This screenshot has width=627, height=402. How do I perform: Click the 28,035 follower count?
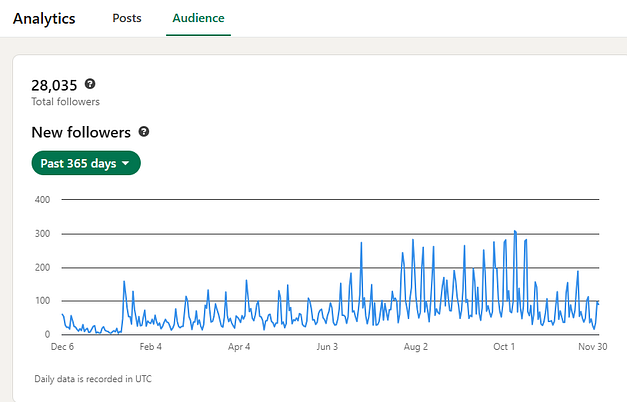point(54,85)
